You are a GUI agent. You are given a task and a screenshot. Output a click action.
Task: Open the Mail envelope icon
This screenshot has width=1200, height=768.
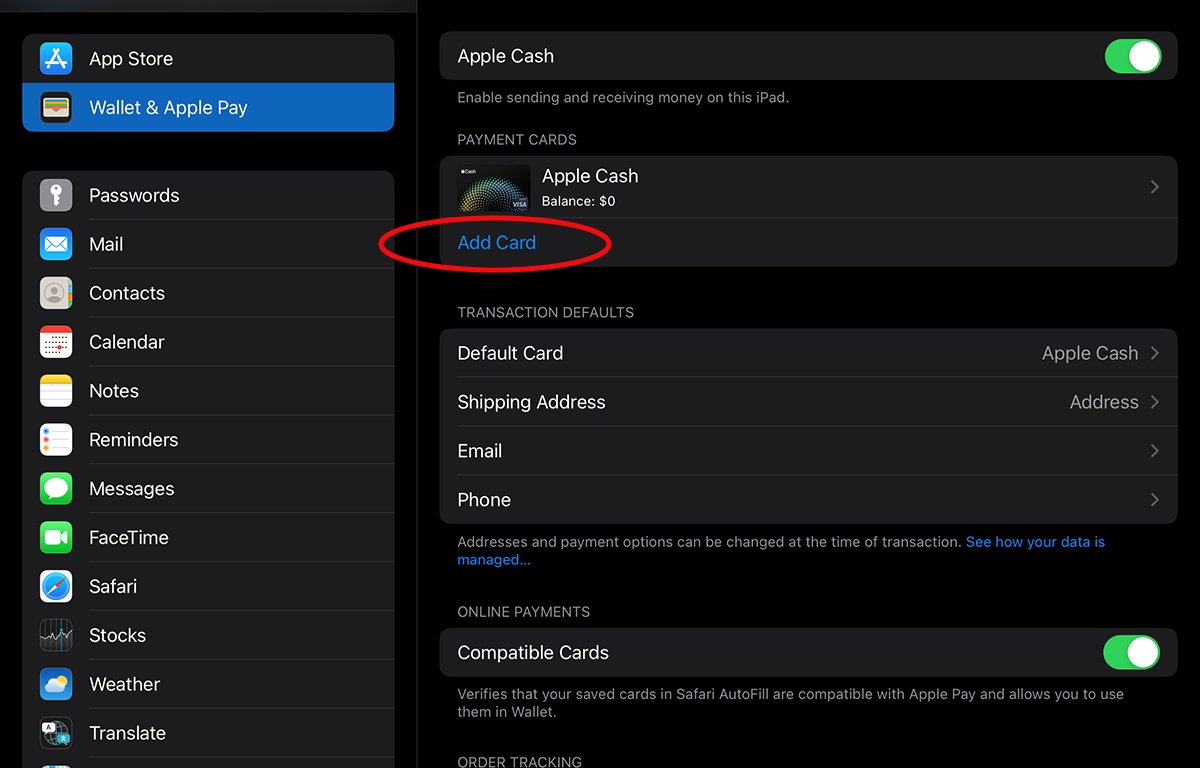tap(56, 244)
